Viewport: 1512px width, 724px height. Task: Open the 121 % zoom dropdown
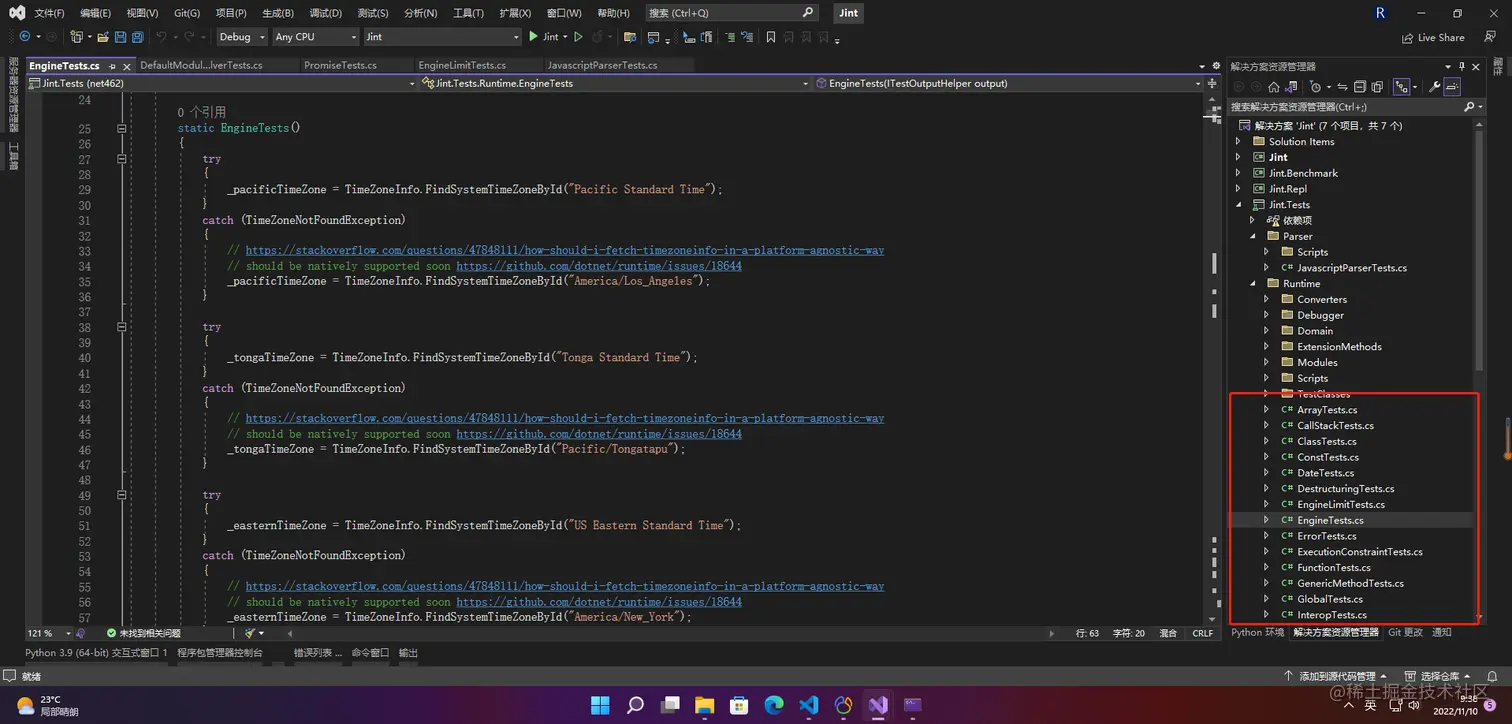pyautogui.click(x=50, y=633)
